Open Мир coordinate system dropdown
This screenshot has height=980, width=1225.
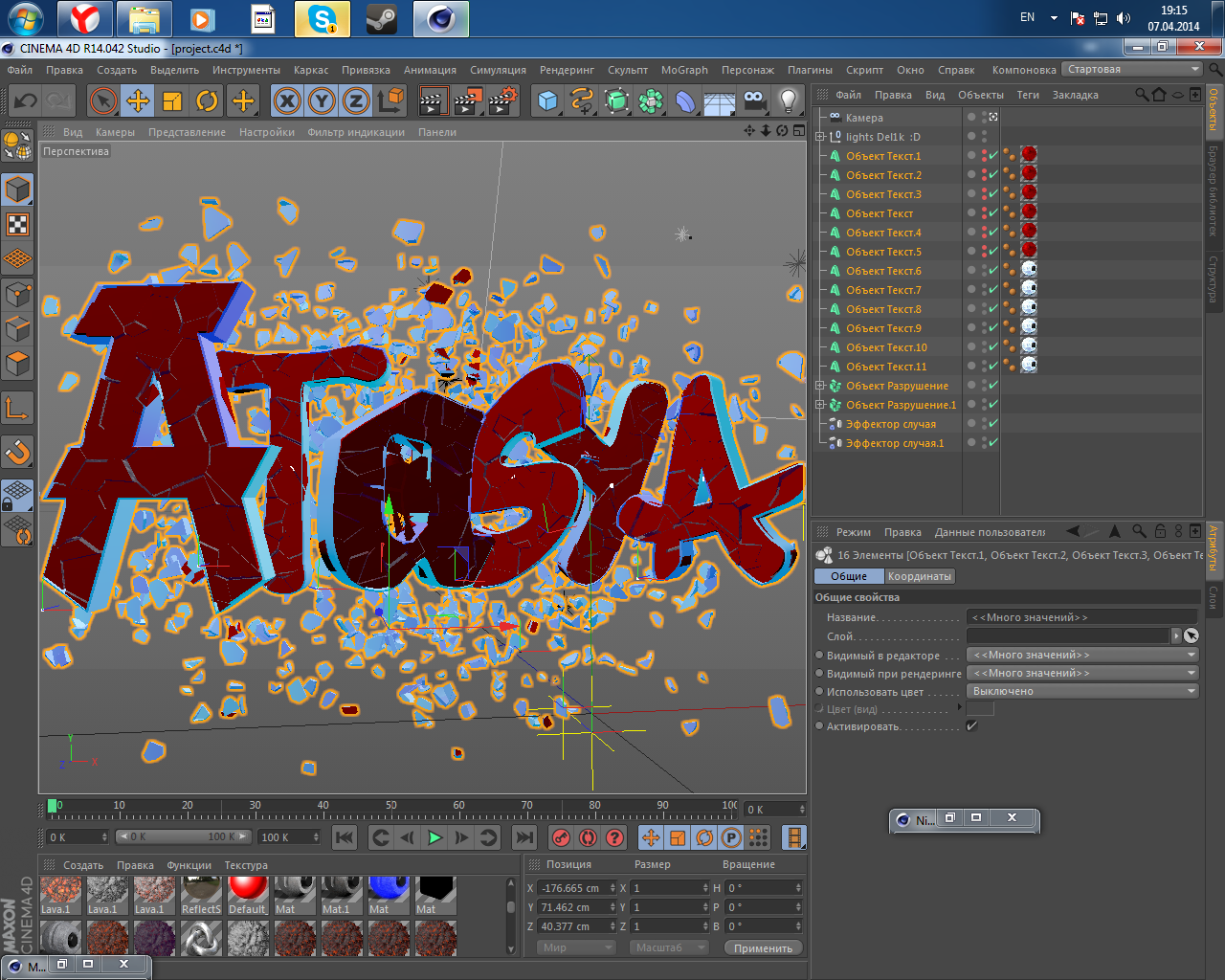[x=575, y=947]
